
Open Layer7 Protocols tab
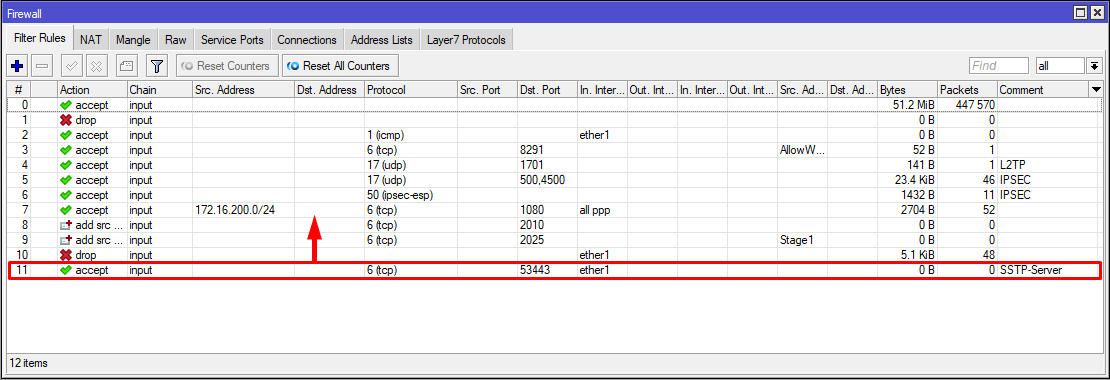coord(467,40)
